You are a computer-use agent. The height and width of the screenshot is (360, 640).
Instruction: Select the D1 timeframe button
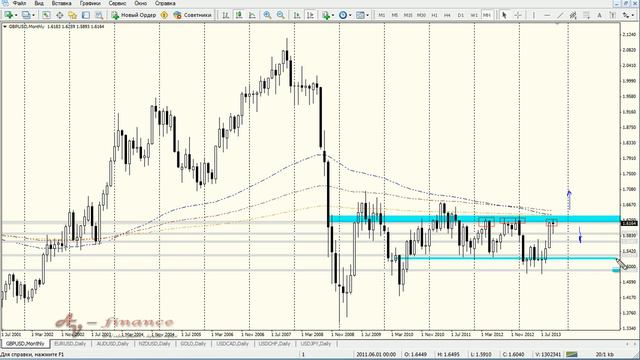(x=461, y=15)
